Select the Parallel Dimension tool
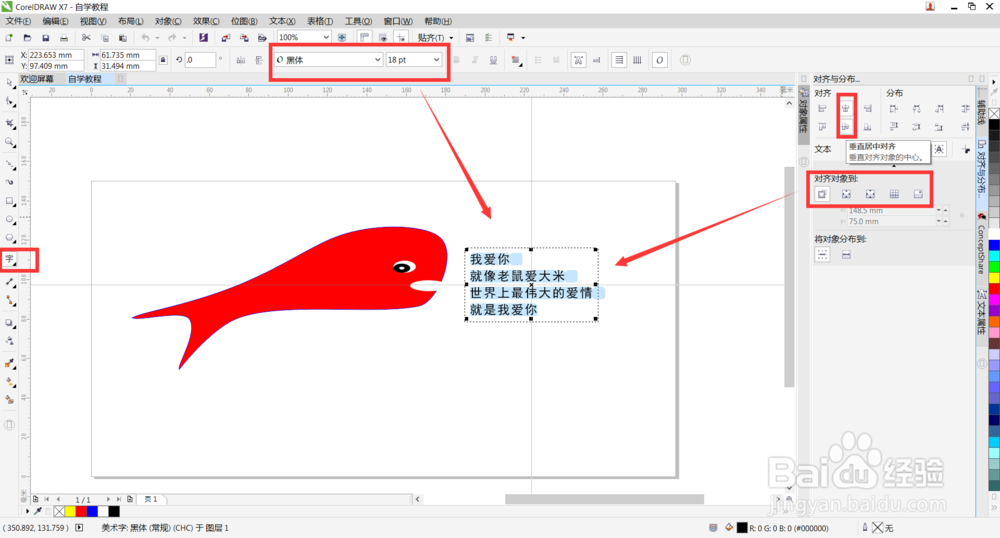The width and height of the screenshot is (1000, 538). (x=10, y=281)
